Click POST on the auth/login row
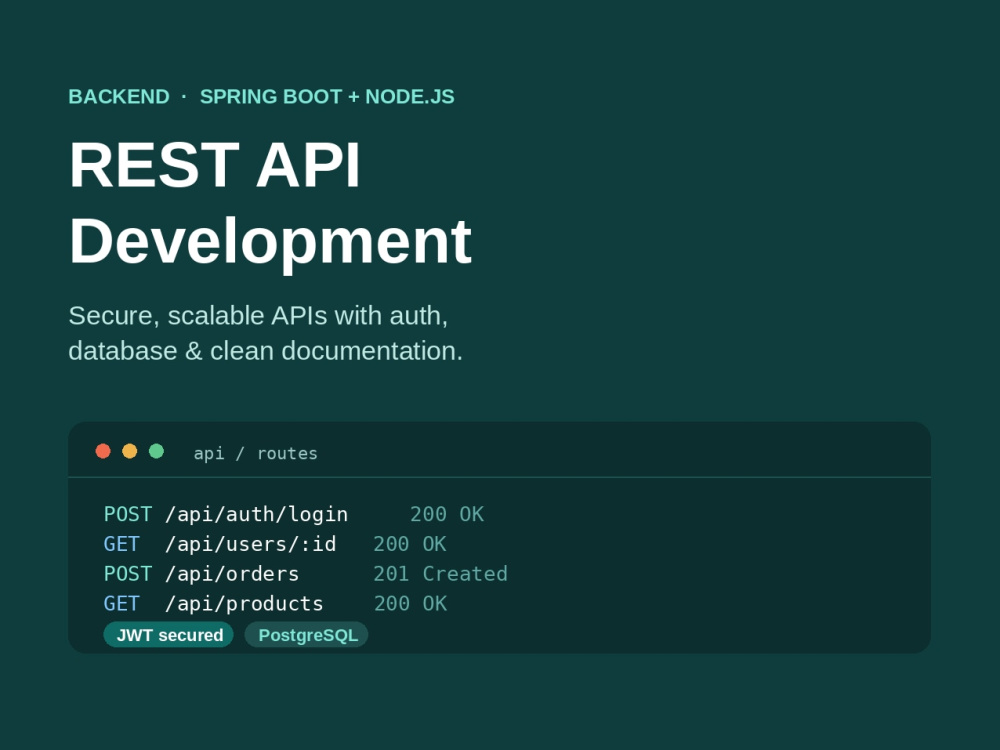Screen dimensions: 1000x750 coord(128,514)
